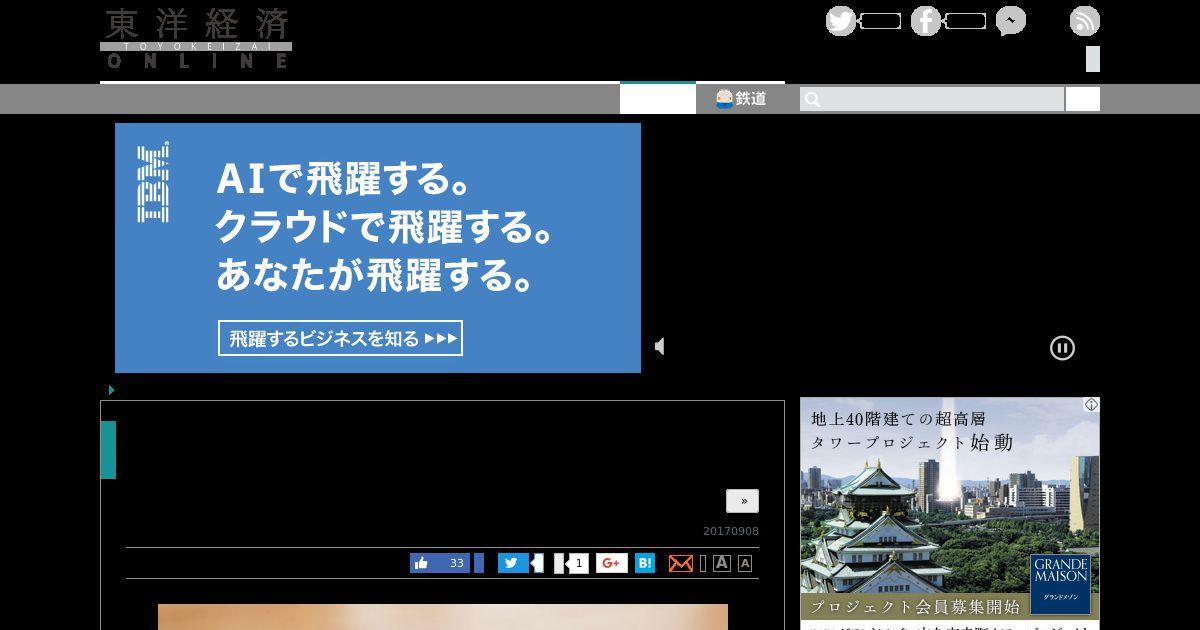
Task: Select the active white navigation tab
Action: point(658,98)
